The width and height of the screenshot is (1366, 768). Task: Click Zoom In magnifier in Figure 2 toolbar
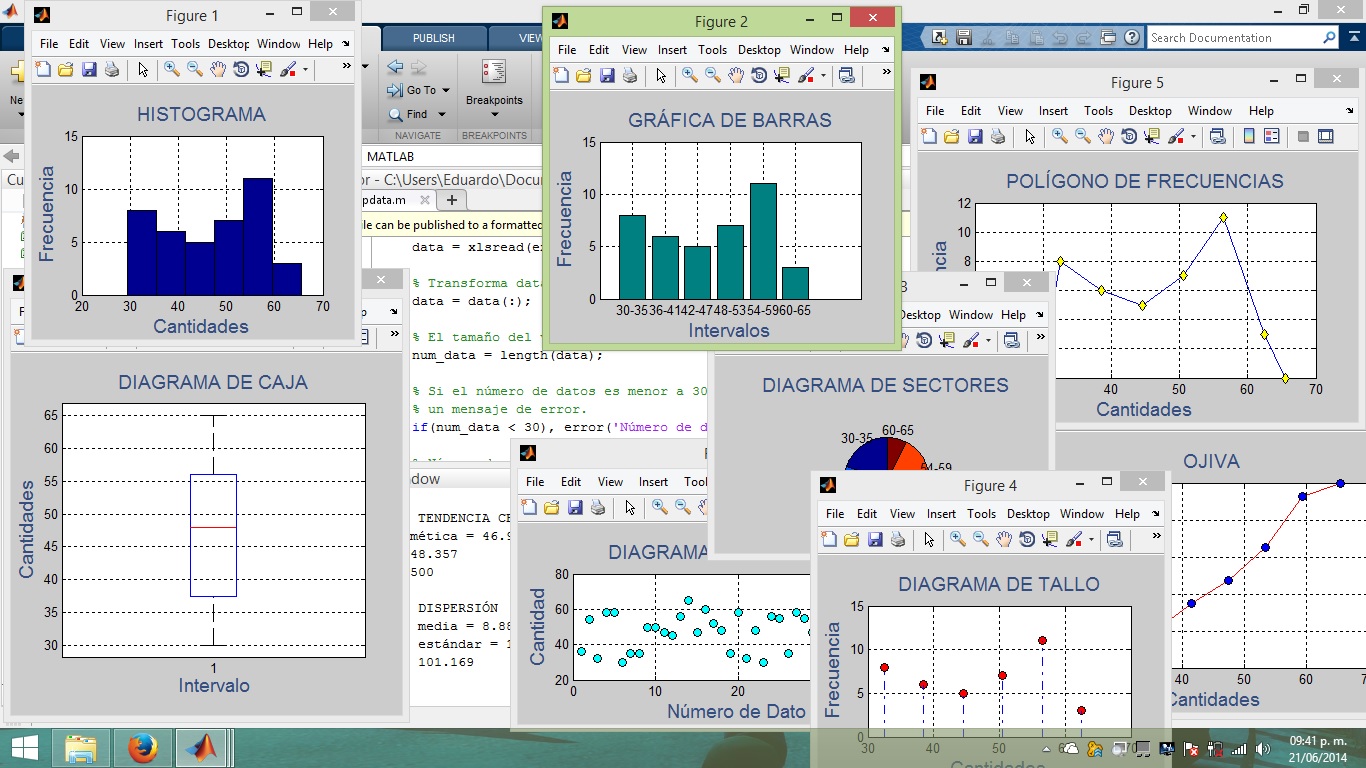tap(690, 76)
